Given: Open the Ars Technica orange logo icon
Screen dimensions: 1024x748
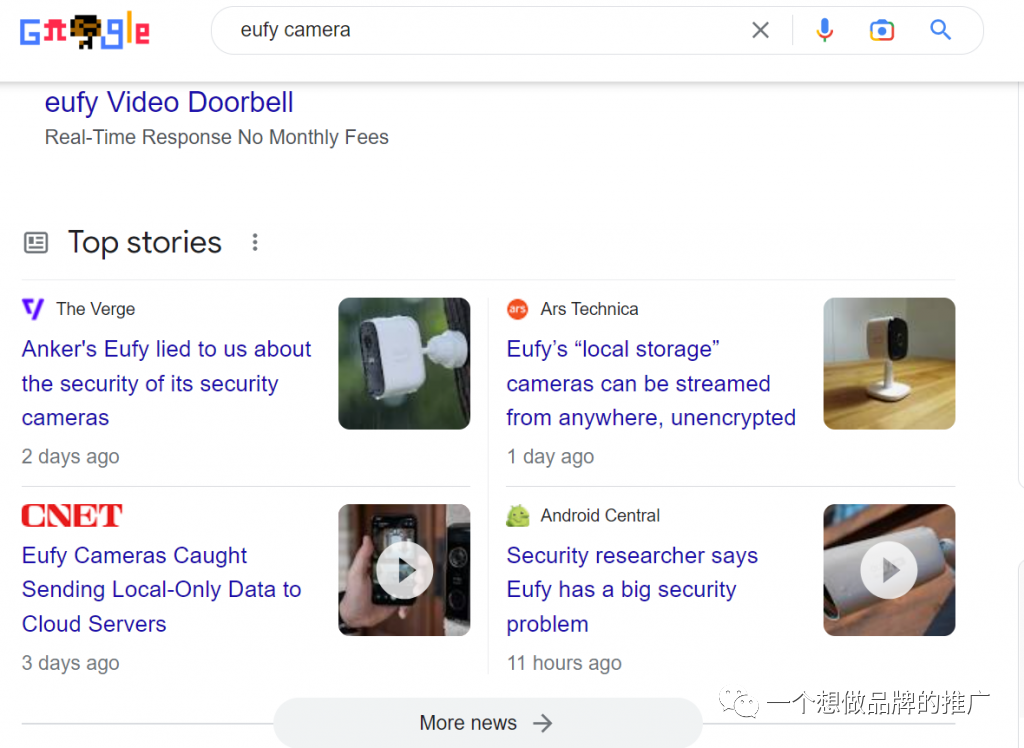Looking at the screenshot, I should click(517, 309).
